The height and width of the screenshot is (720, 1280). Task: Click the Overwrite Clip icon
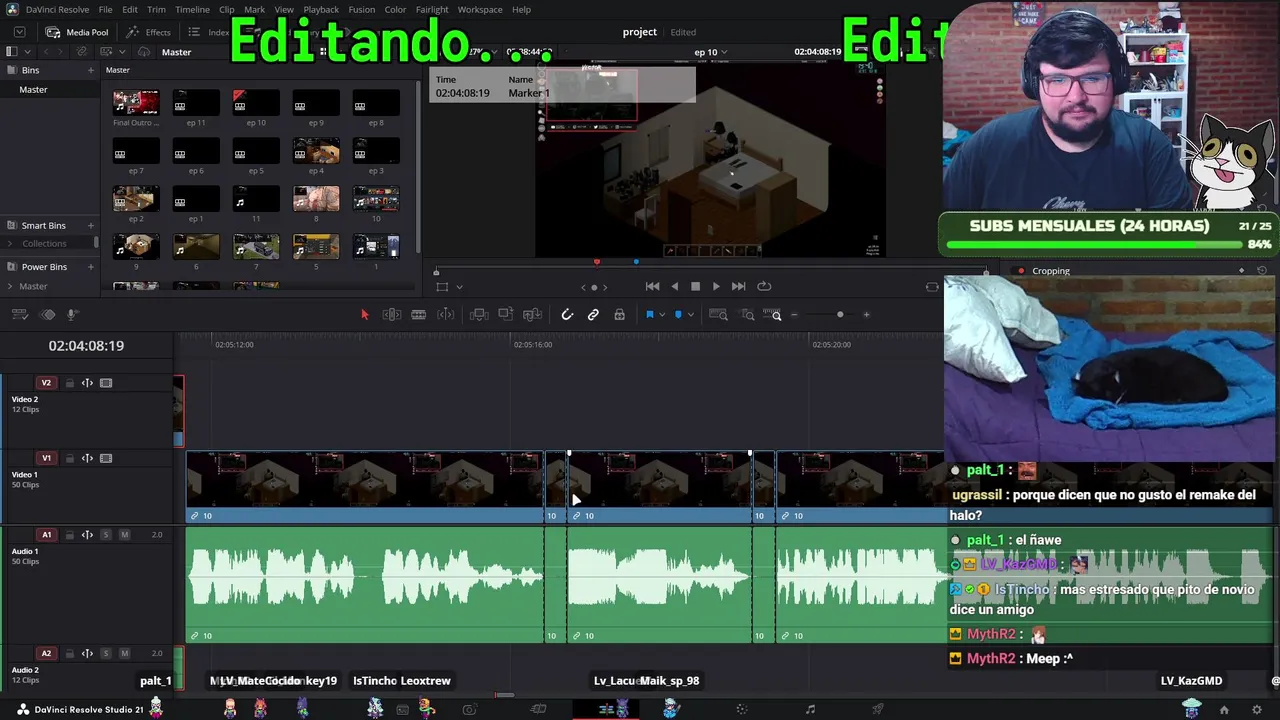(x=506, y=315)
